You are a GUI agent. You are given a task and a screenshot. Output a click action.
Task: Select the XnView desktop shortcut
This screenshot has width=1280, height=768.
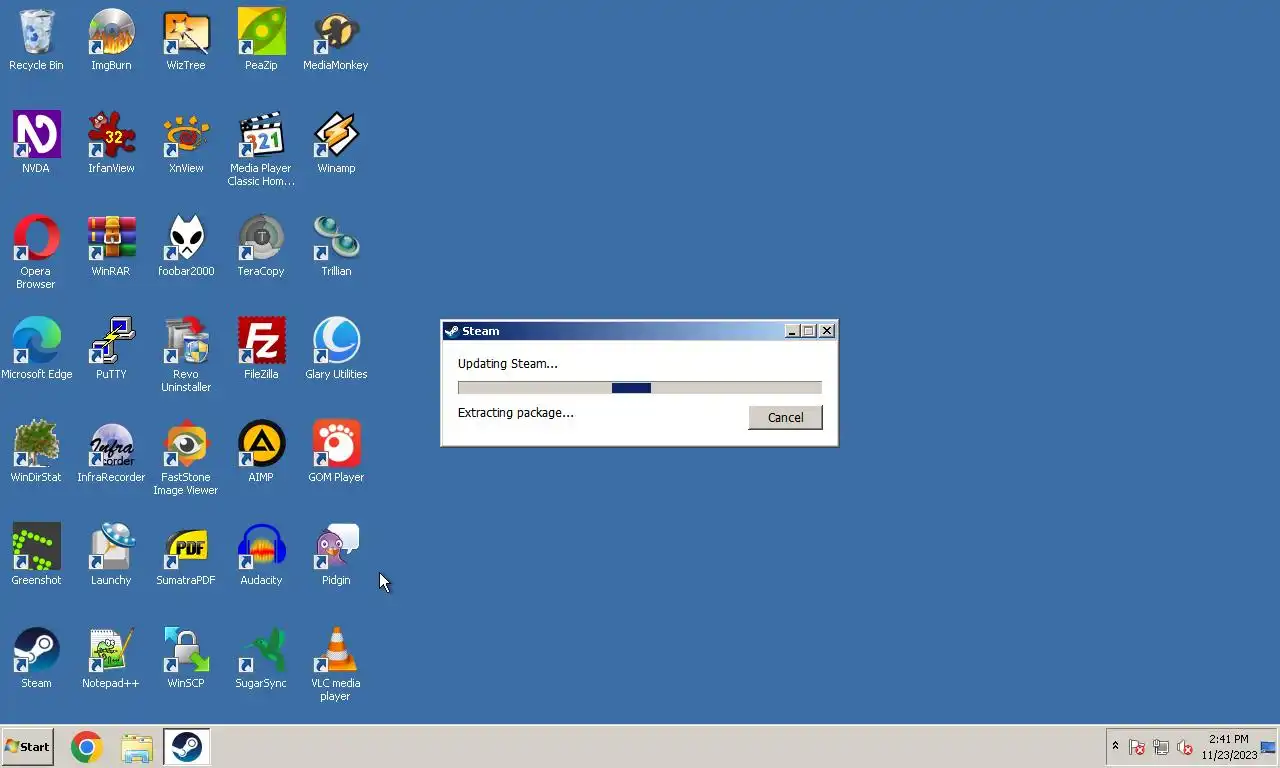pyautogui.click(x=186, y=143)
